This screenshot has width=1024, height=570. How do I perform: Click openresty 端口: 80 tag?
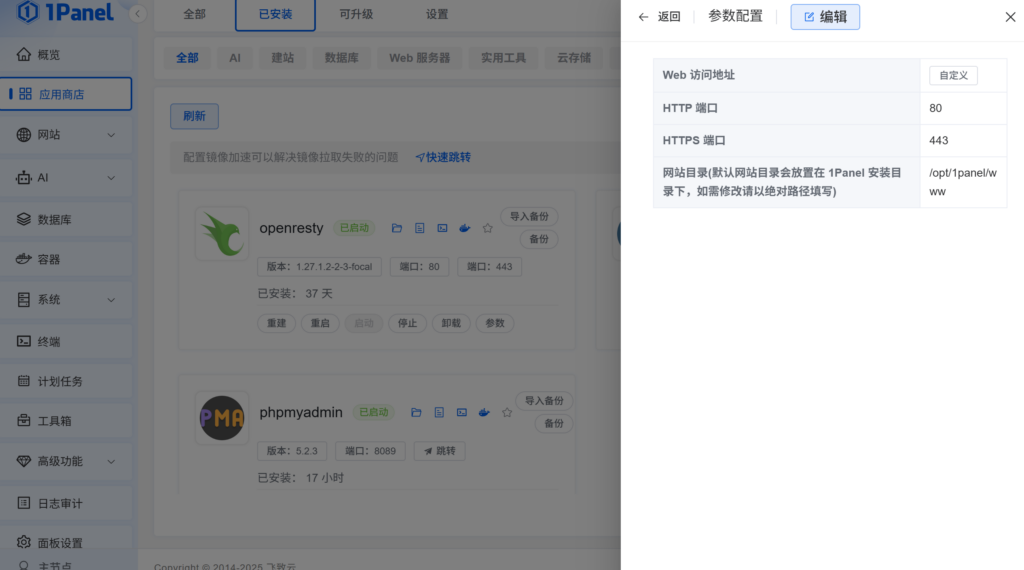pos(419,266)
